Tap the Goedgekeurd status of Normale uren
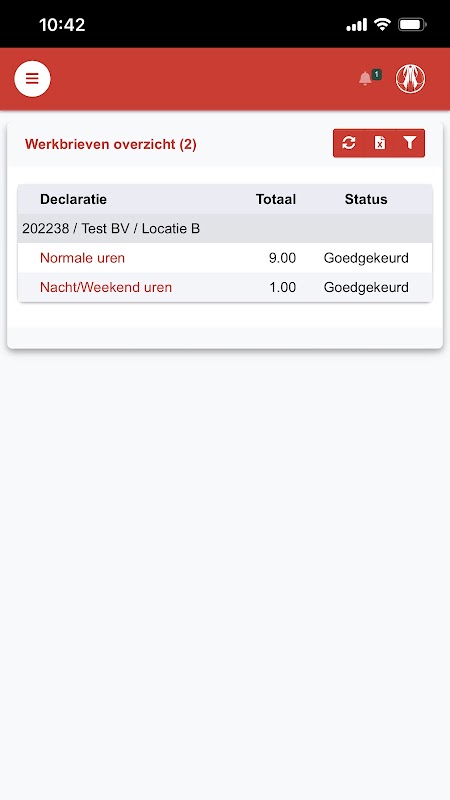450x800 pixels. click(366, 258)
